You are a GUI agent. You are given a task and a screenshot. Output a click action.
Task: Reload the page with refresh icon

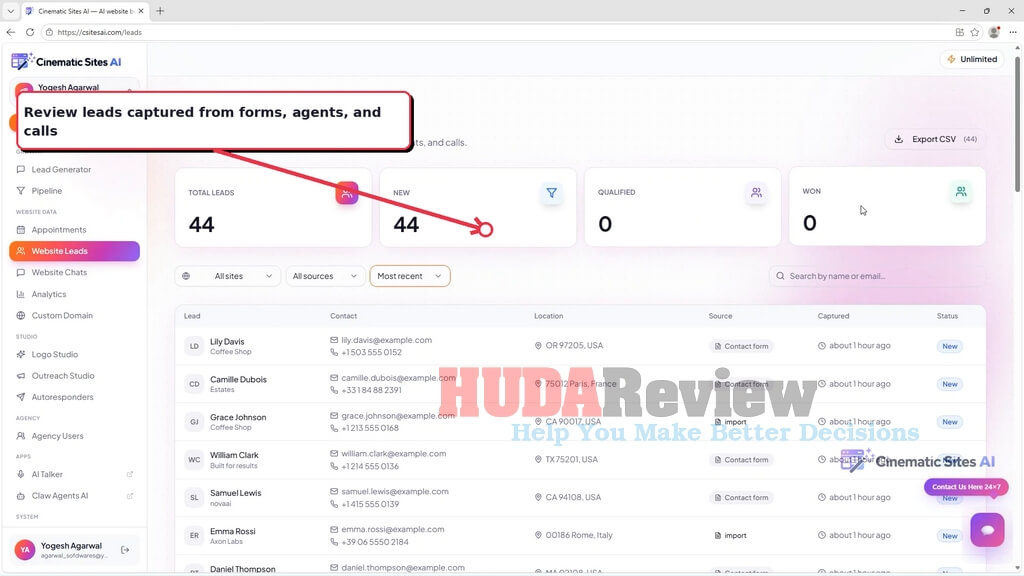[29, 32]
